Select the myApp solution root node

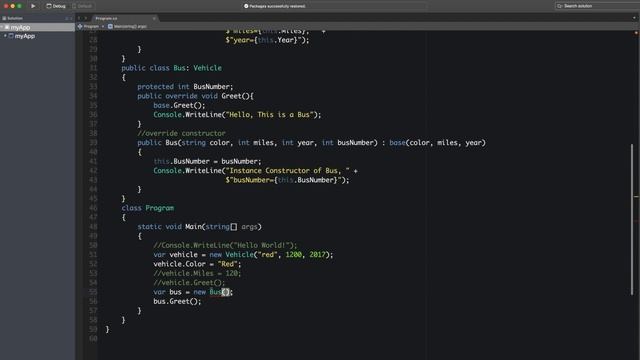coord(37,27)
